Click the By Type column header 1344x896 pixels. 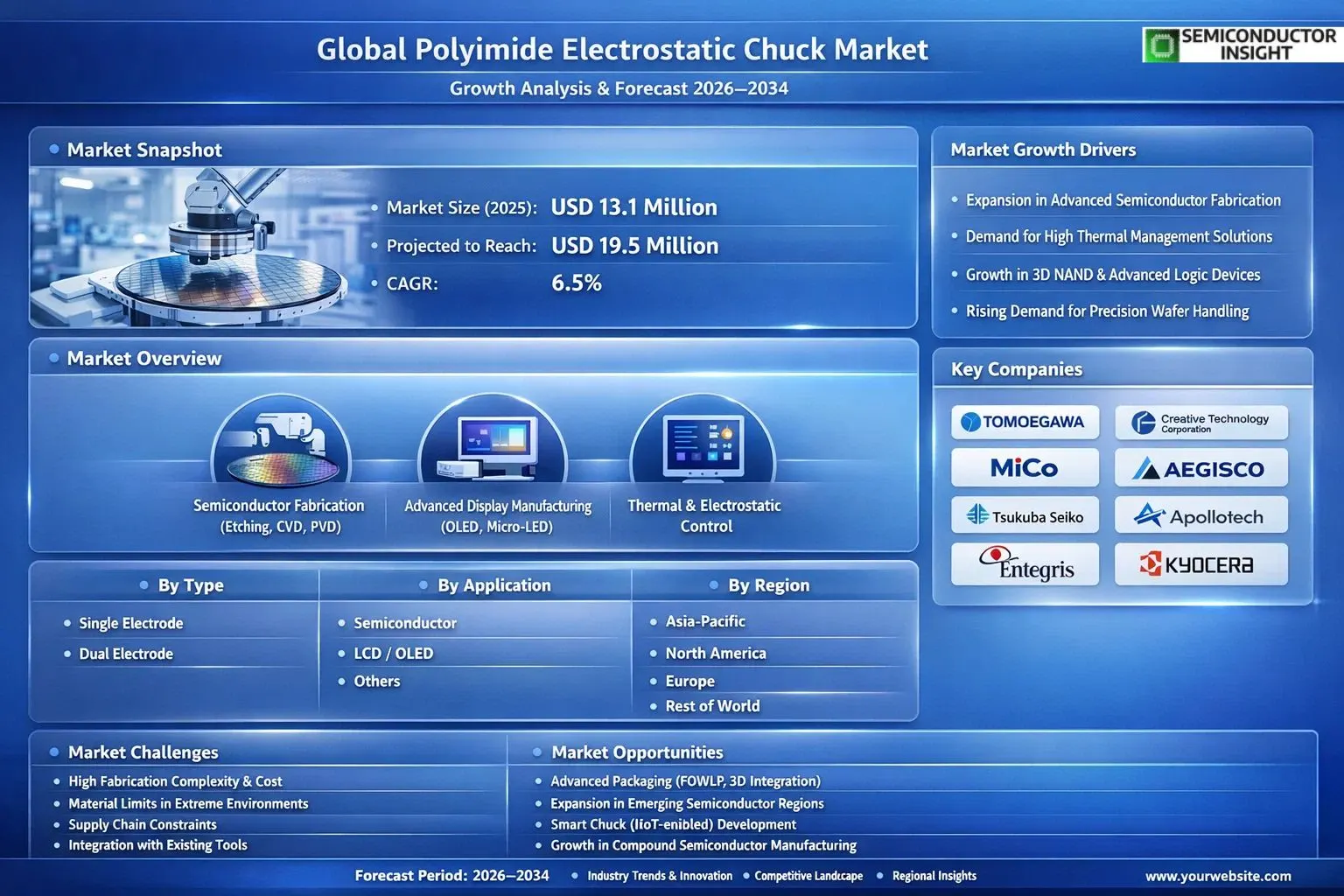click(x=191, y=585)
